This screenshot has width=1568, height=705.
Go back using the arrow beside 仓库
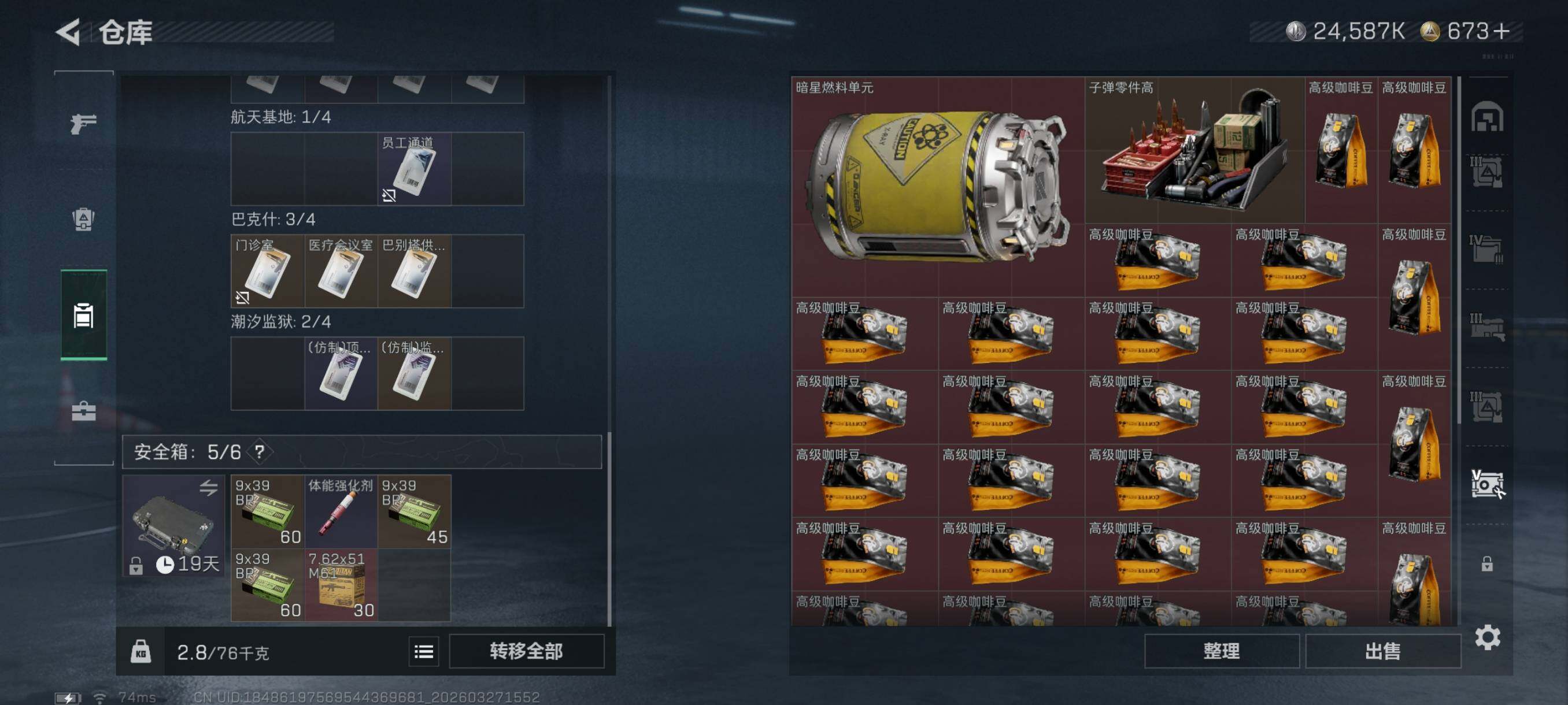(68, 32)
